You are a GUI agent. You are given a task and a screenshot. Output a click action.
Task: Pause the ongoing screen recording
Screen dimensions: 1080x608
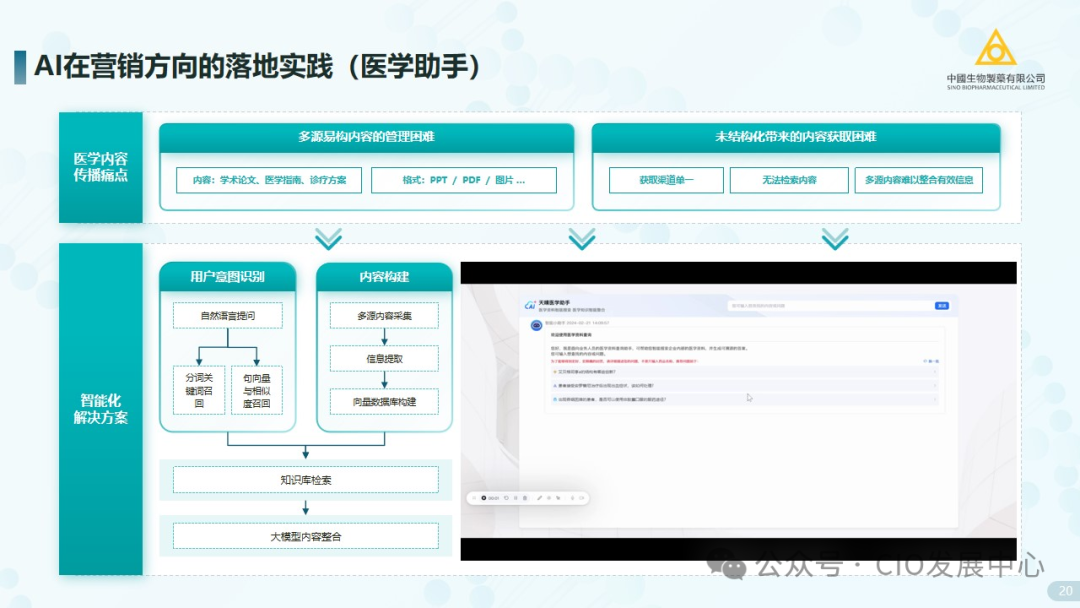(x=516, y=497)
